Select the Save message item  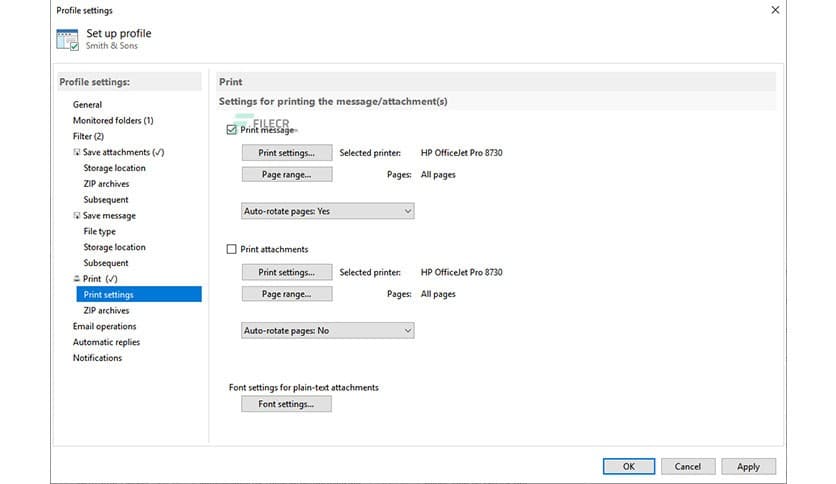(109, 215)
